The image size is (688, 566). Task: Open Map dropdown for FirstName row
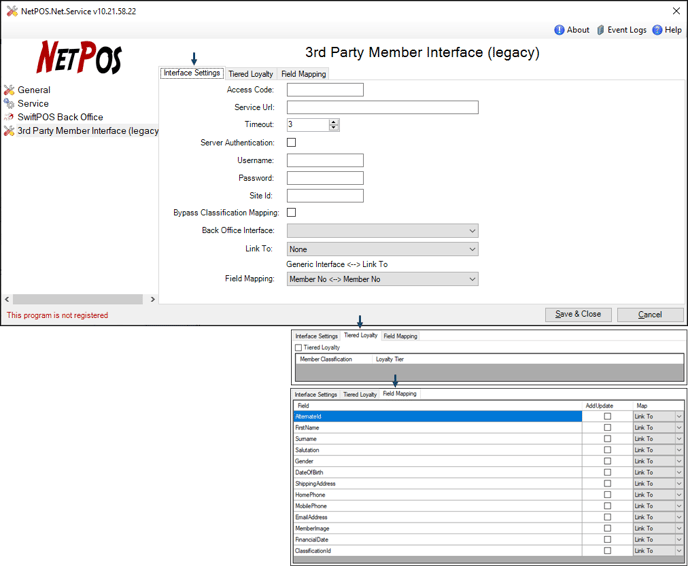click(x=658, y=427)
